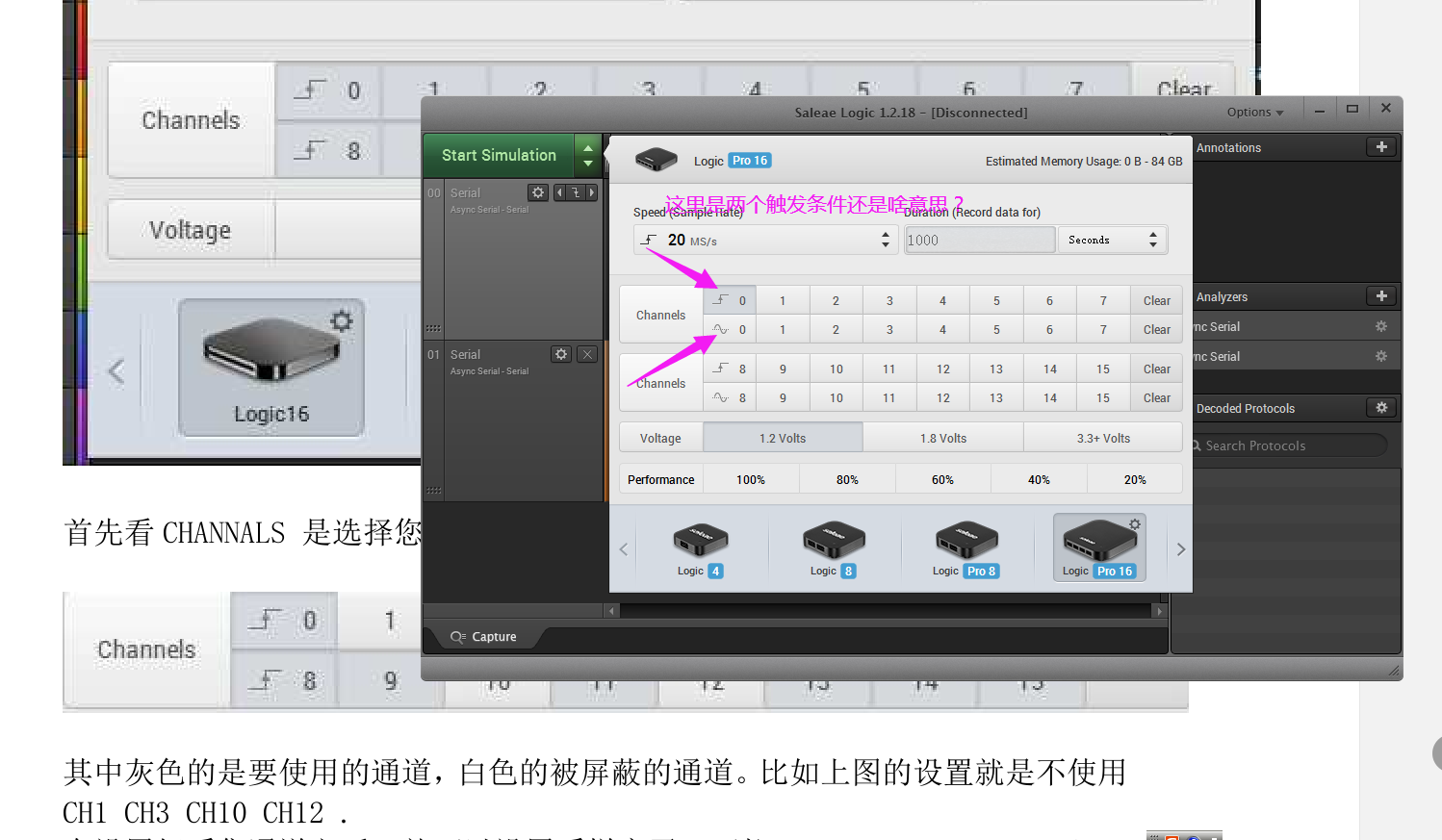Screen dimensions: 1442x840
Task: Set performance to 60%
Action: coord(943,479)
